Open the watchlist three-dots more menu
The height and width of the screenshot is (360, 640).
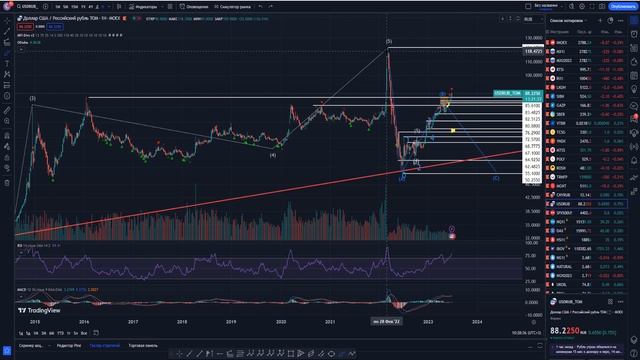pyautogui.click(x=621, y=20)
